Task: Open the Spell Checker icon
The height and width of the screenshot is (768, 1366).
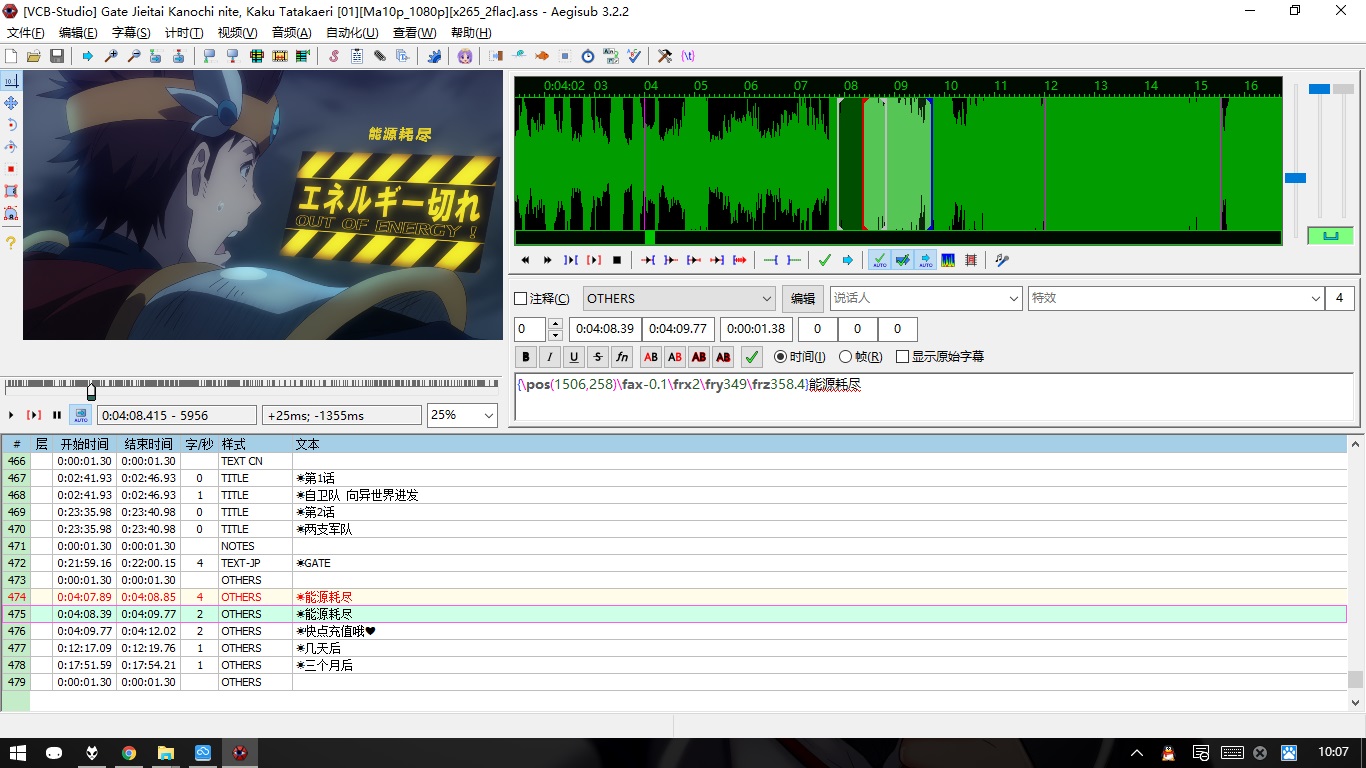Action: tap(634, 56)
